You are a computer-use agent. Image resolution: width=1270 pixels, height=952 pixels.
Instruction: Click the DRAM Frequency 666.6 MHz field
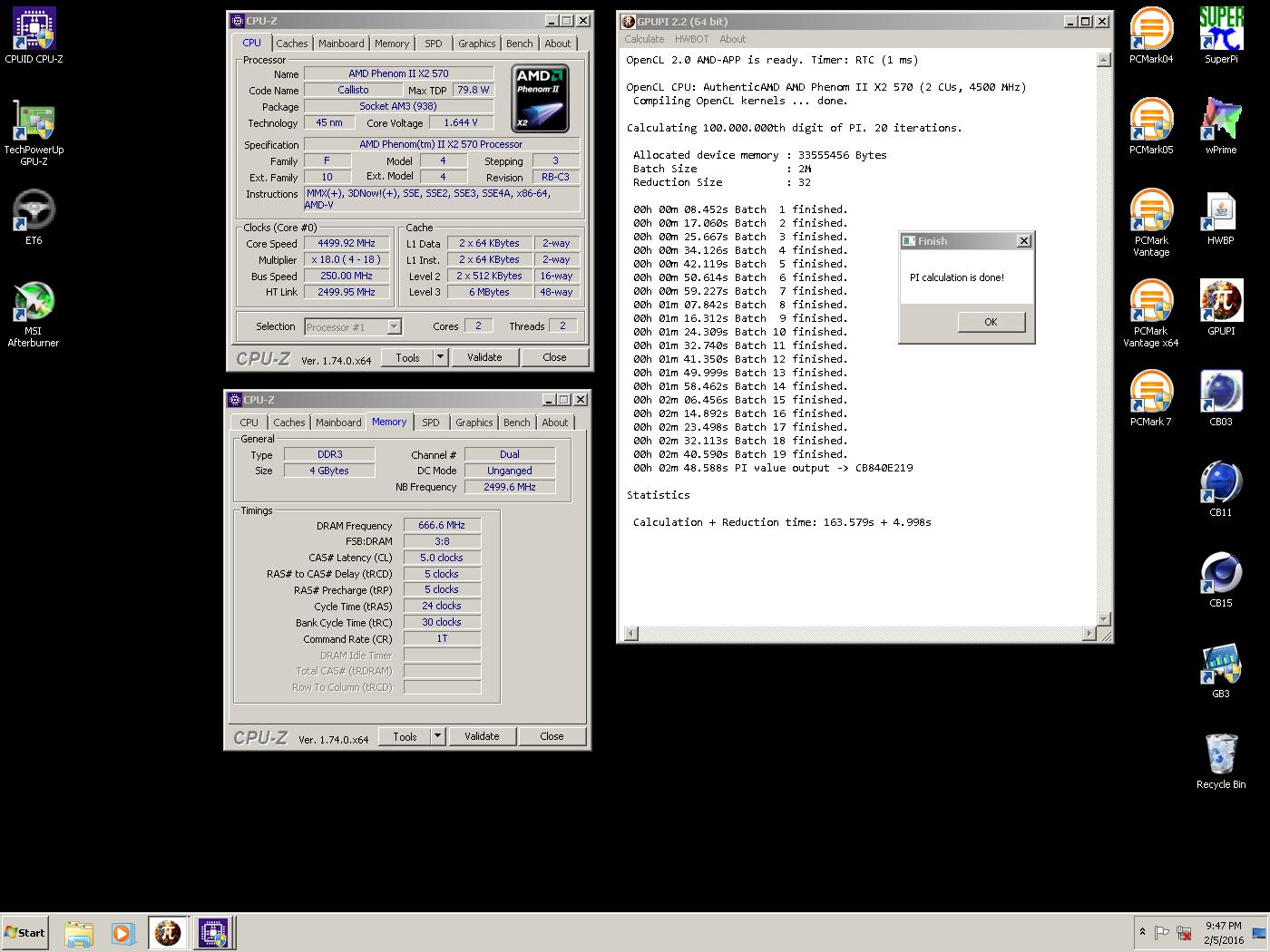(442, 525)
